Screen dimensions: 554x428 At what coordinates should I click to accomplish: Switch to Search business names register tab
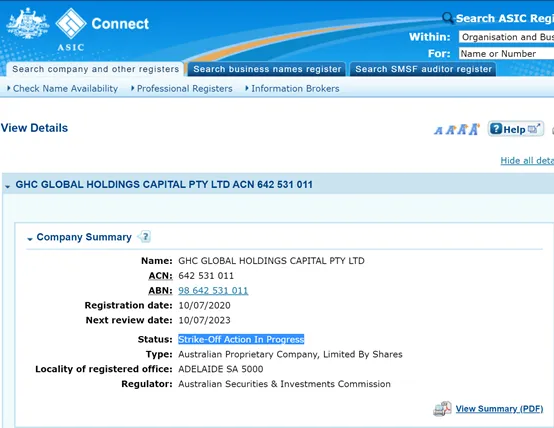pyautogui.click(x=267, y=69)
